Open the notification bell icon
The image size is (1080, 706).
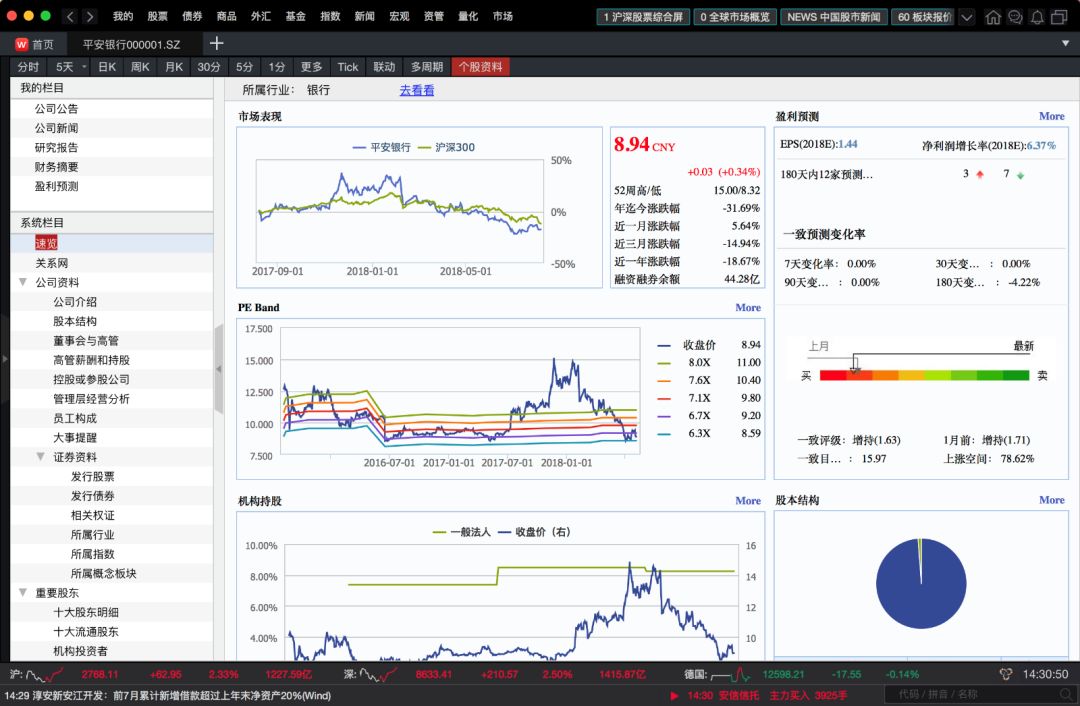point(1037,17)
